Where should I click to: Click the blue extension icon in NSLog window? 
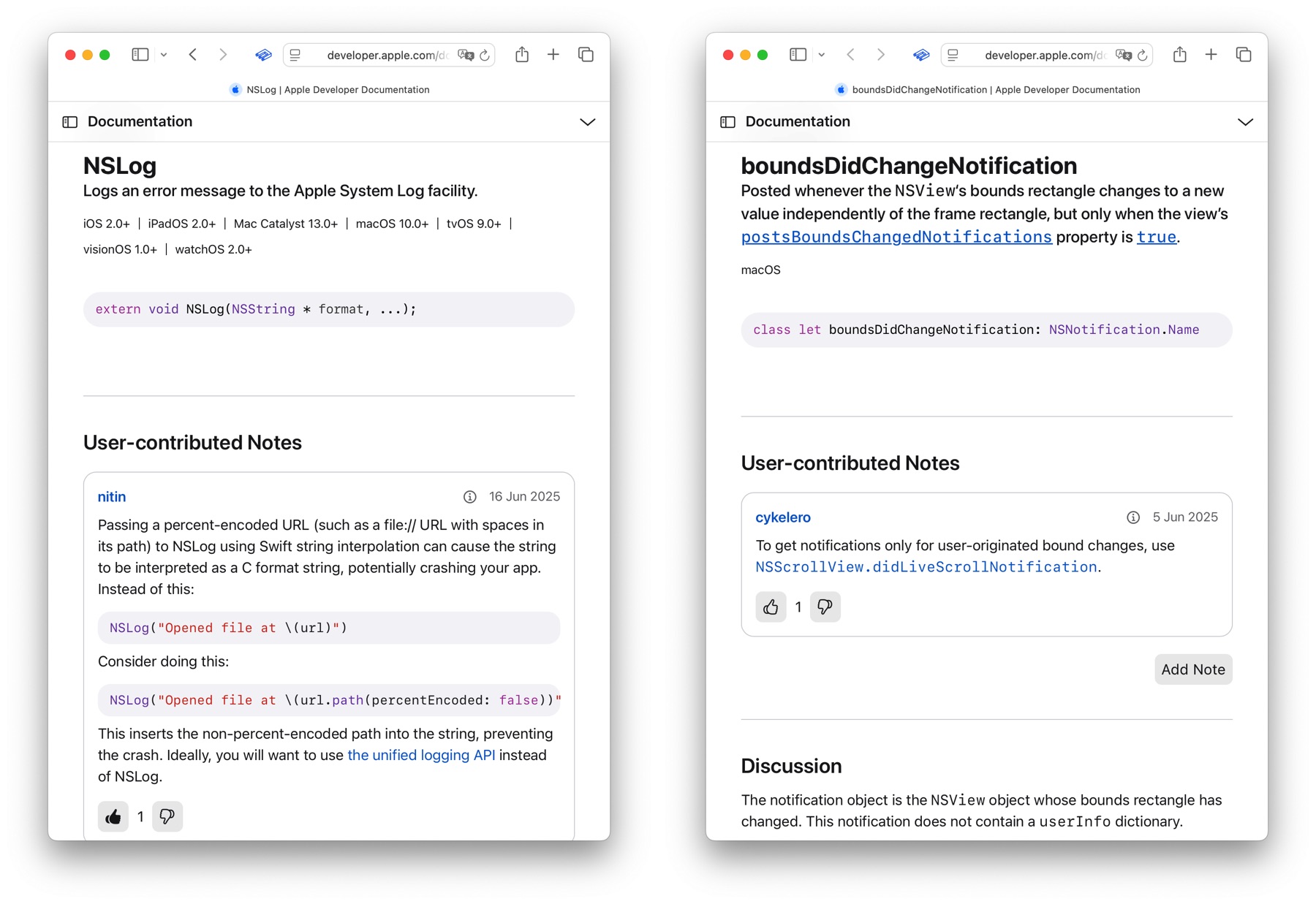(263, 55)
